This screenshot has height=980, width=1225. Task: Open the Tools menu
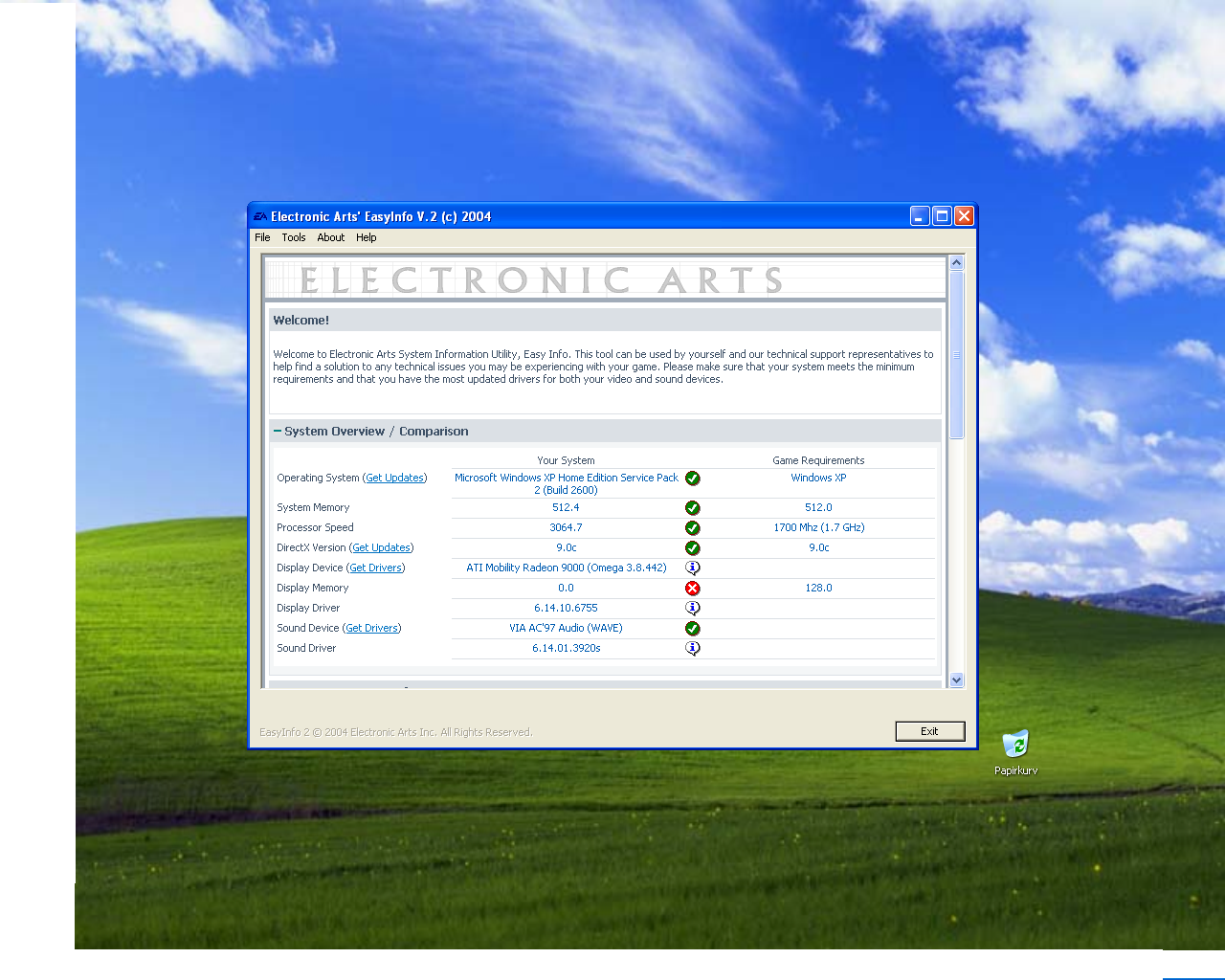(x=294, y=237)
